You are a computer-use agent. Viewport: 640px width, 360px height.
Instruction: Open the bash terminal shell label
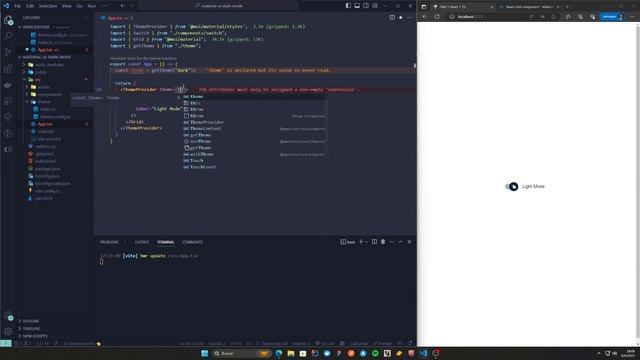[x=348, y=242]
